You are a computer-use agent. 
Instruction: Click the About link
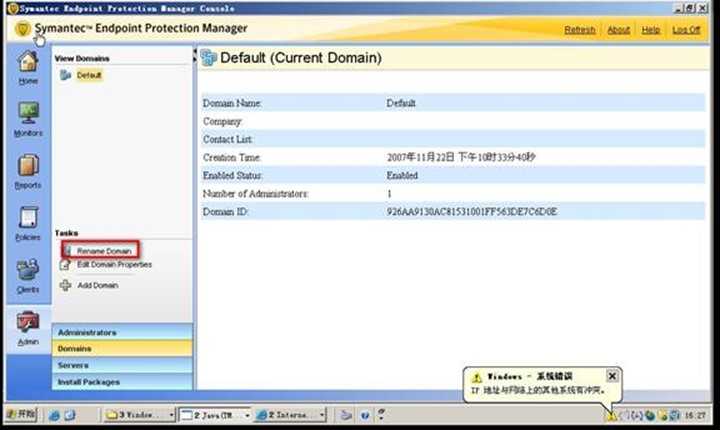[619, 30]
